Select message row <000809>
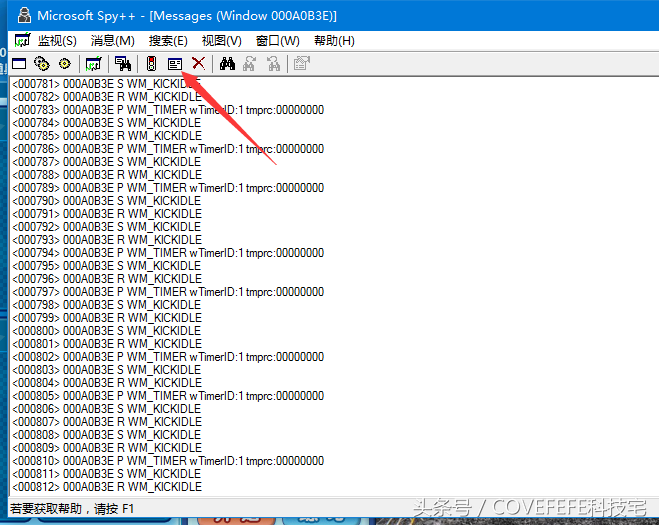659x525 pixels. point(107,448)
